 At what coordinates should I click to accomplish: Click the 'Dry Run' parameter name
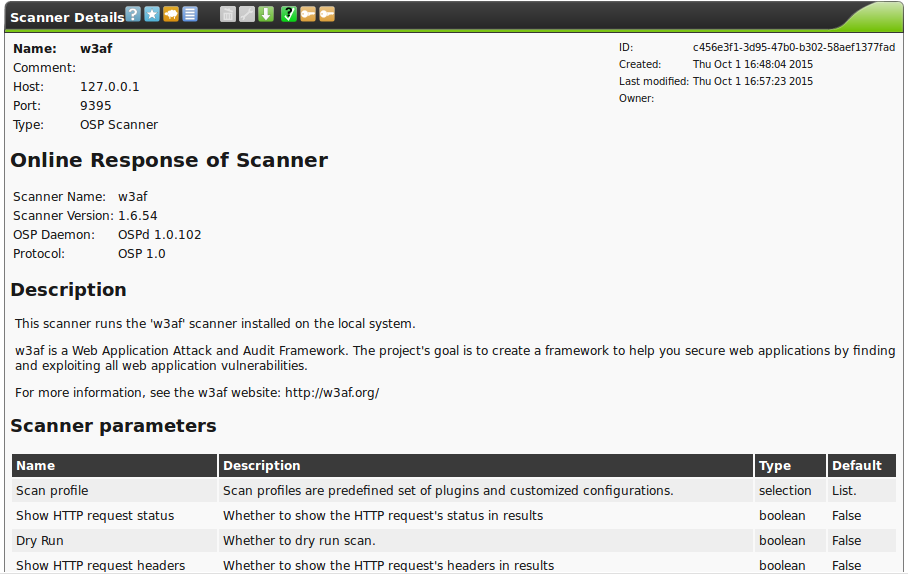click(x=39, y=540)
